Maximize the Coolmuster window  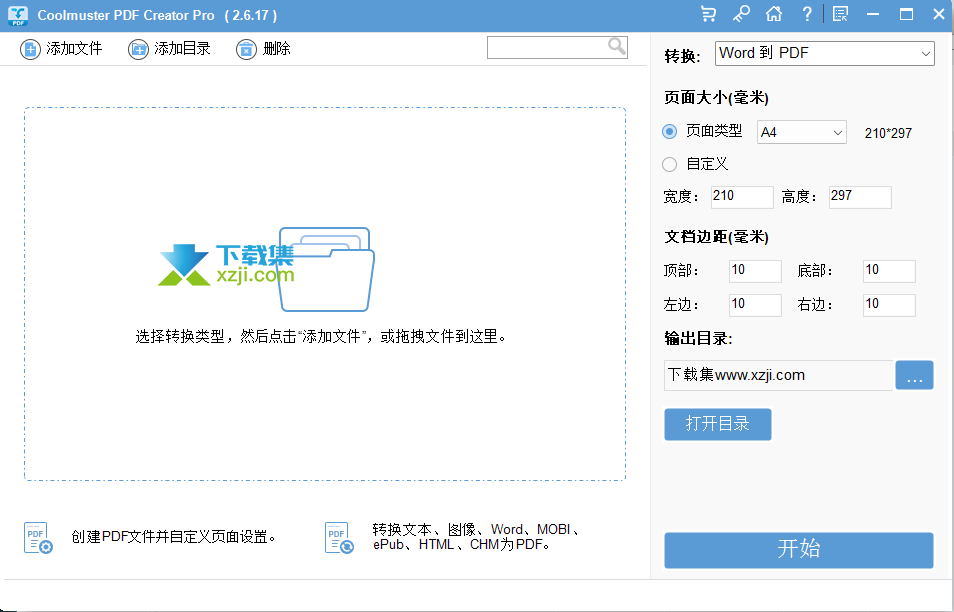click(906, 14)
